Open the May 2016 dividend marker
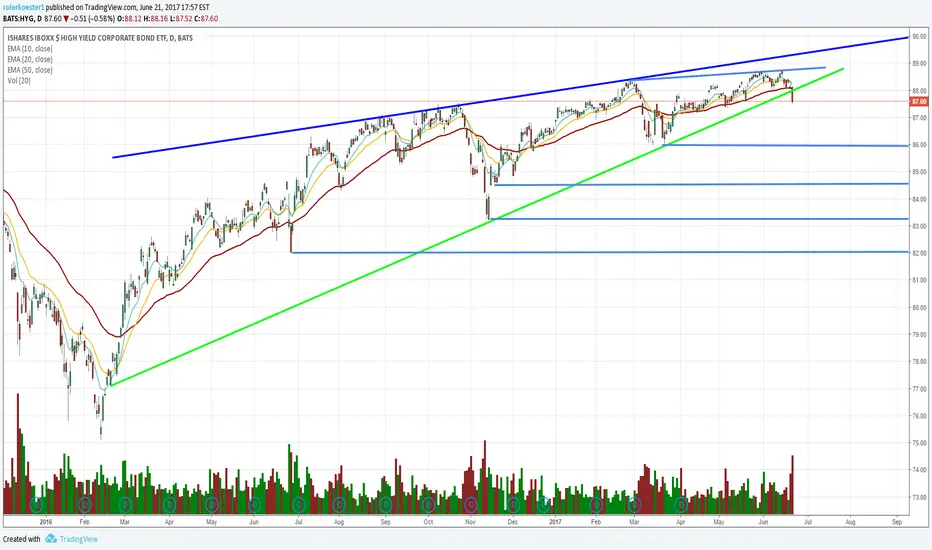 tap(212, 505)
